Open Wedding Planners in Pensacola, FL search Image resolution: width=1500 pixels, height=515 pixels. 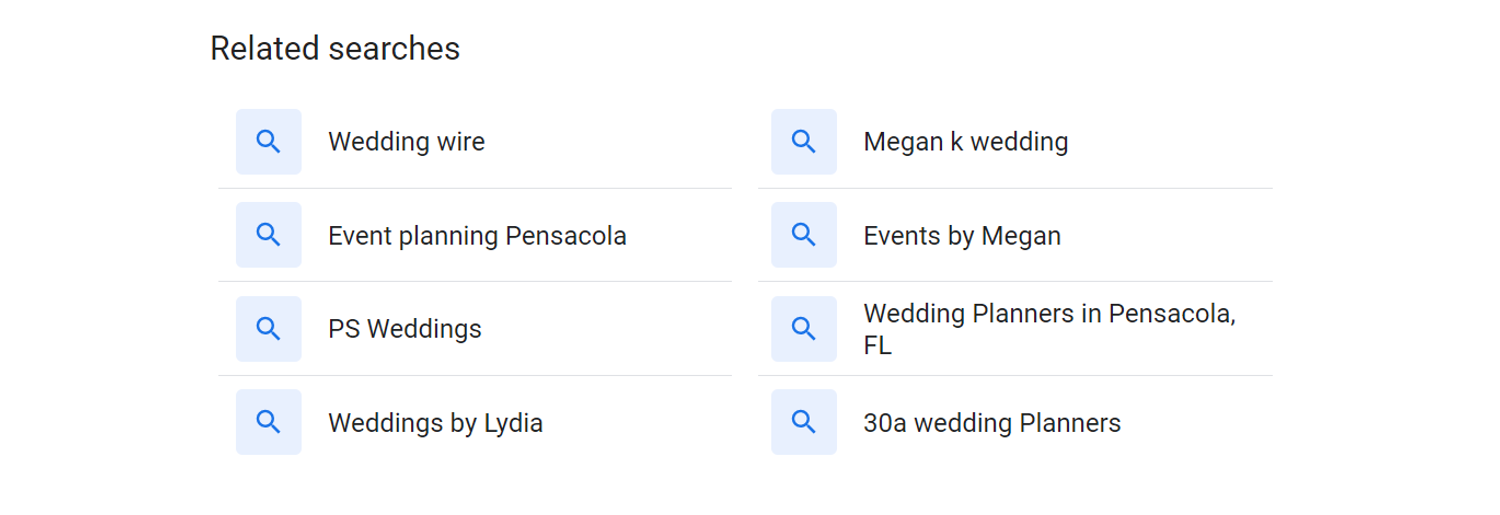click(x=1015, y=328)
